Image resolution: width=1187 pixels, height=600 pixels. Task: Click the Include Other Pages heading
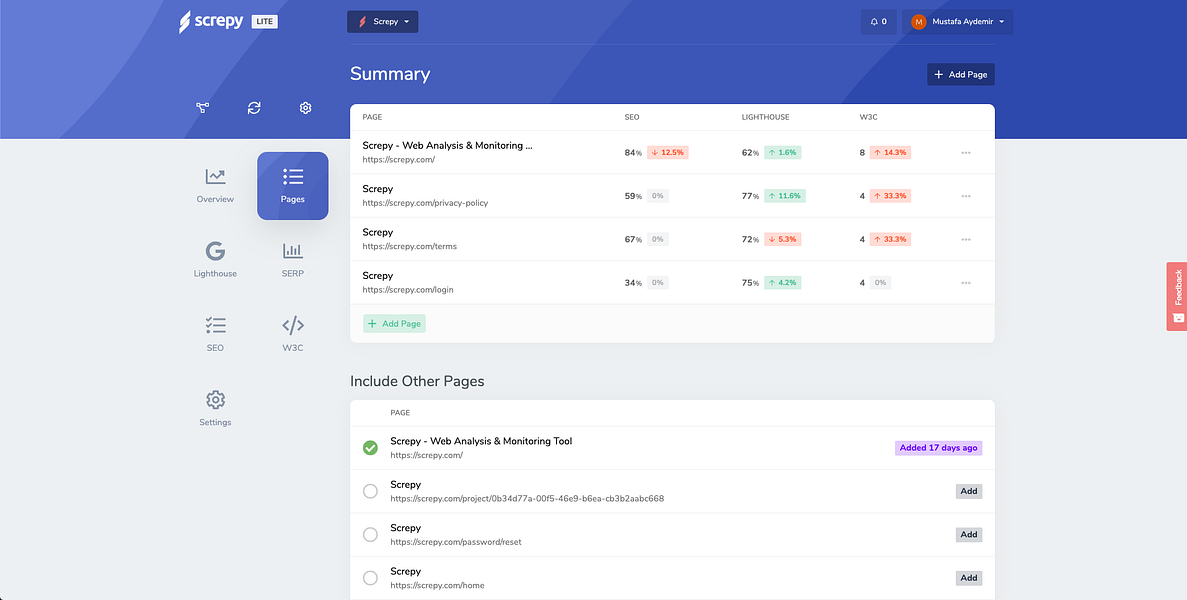(x=417, y=381)
